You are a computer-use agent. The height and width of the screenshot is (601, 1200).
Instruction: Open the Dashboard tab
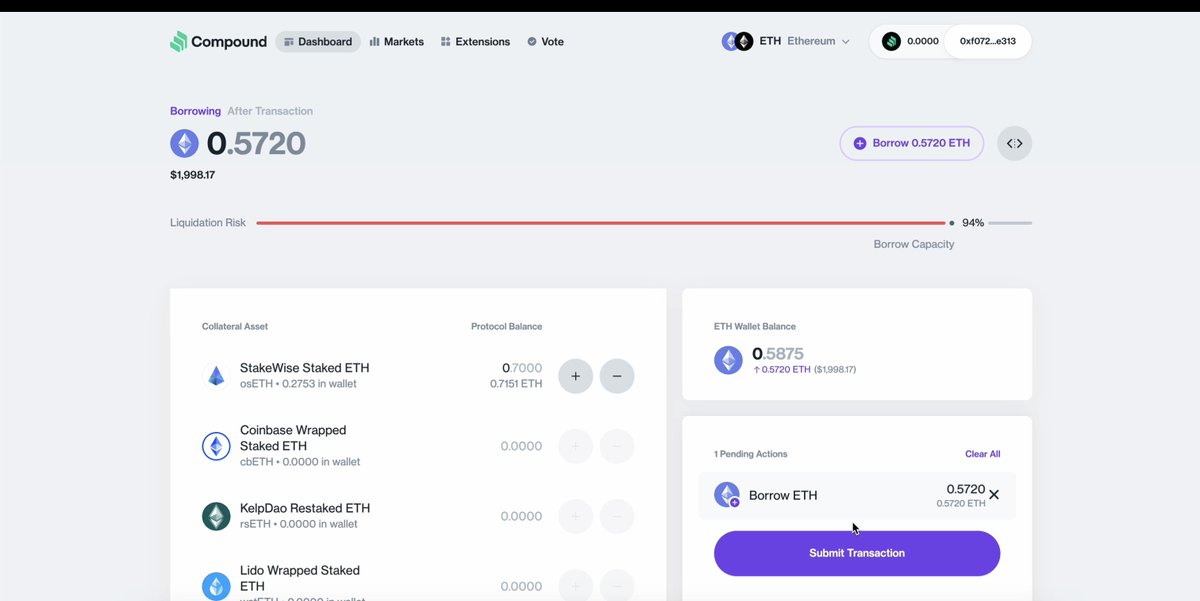point(318,42)
